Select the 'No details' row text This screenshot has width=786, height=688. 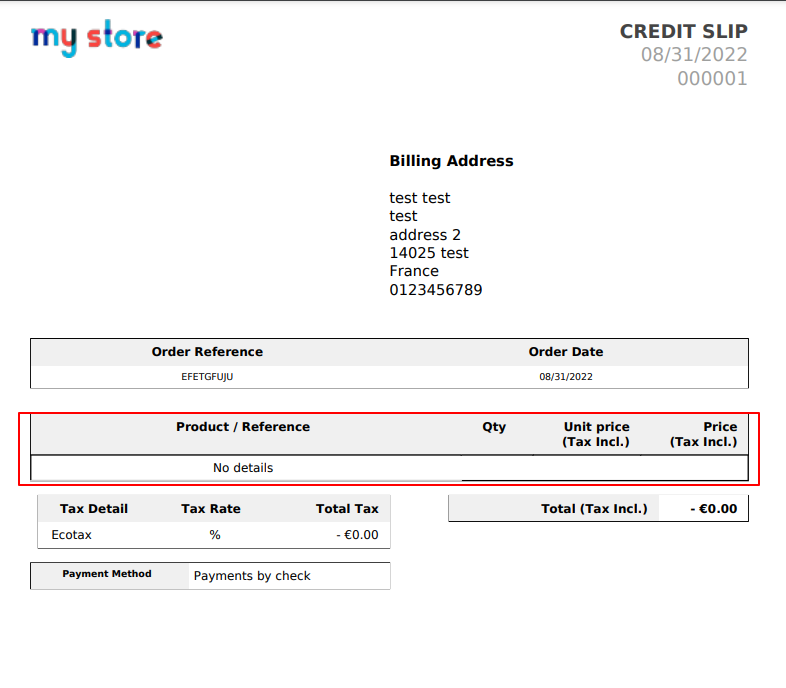(243, 468)
